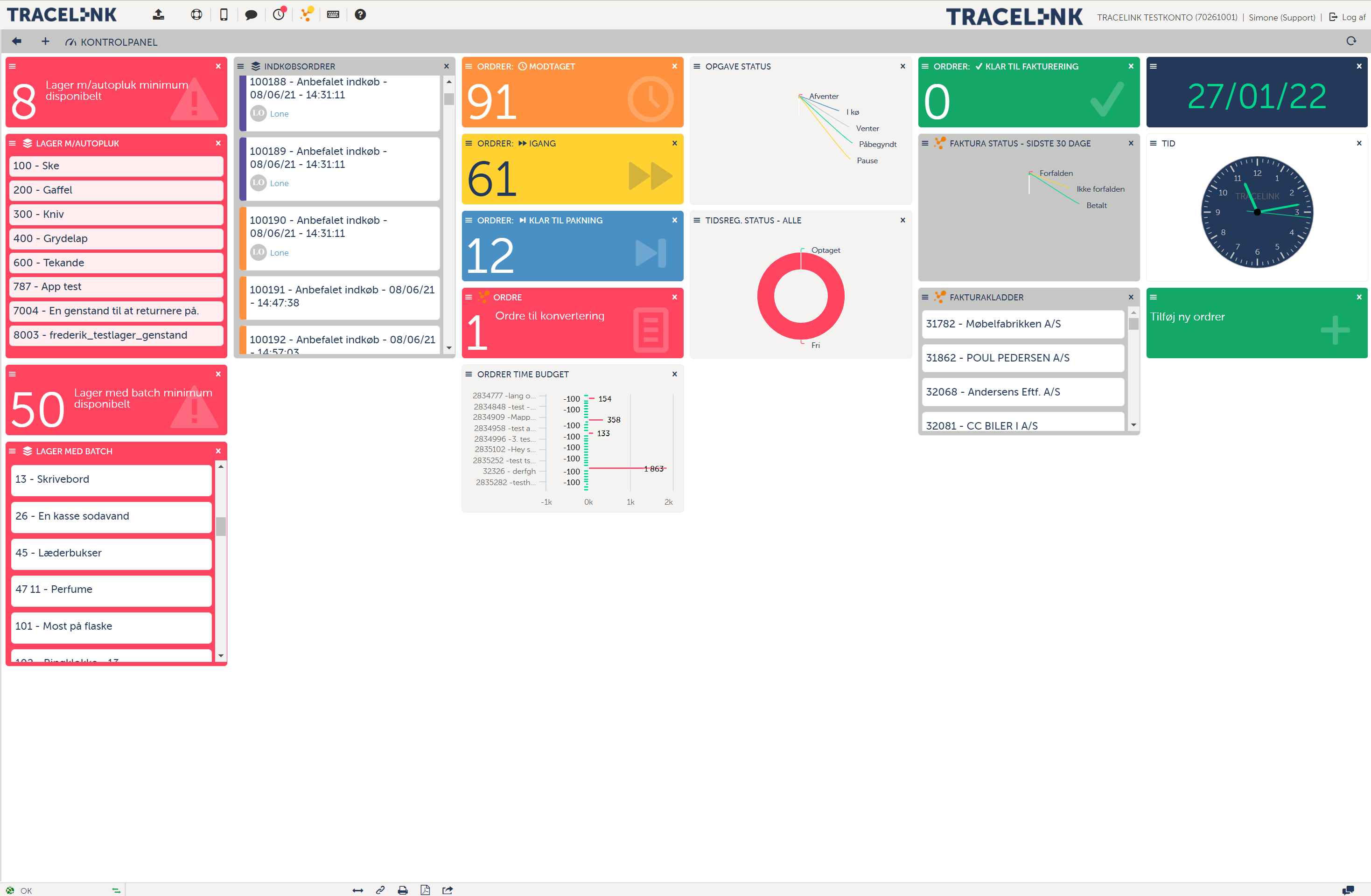Click the printer icon in bottom bar
This screenshot has height=896, width=1371.
coord(403,890)
